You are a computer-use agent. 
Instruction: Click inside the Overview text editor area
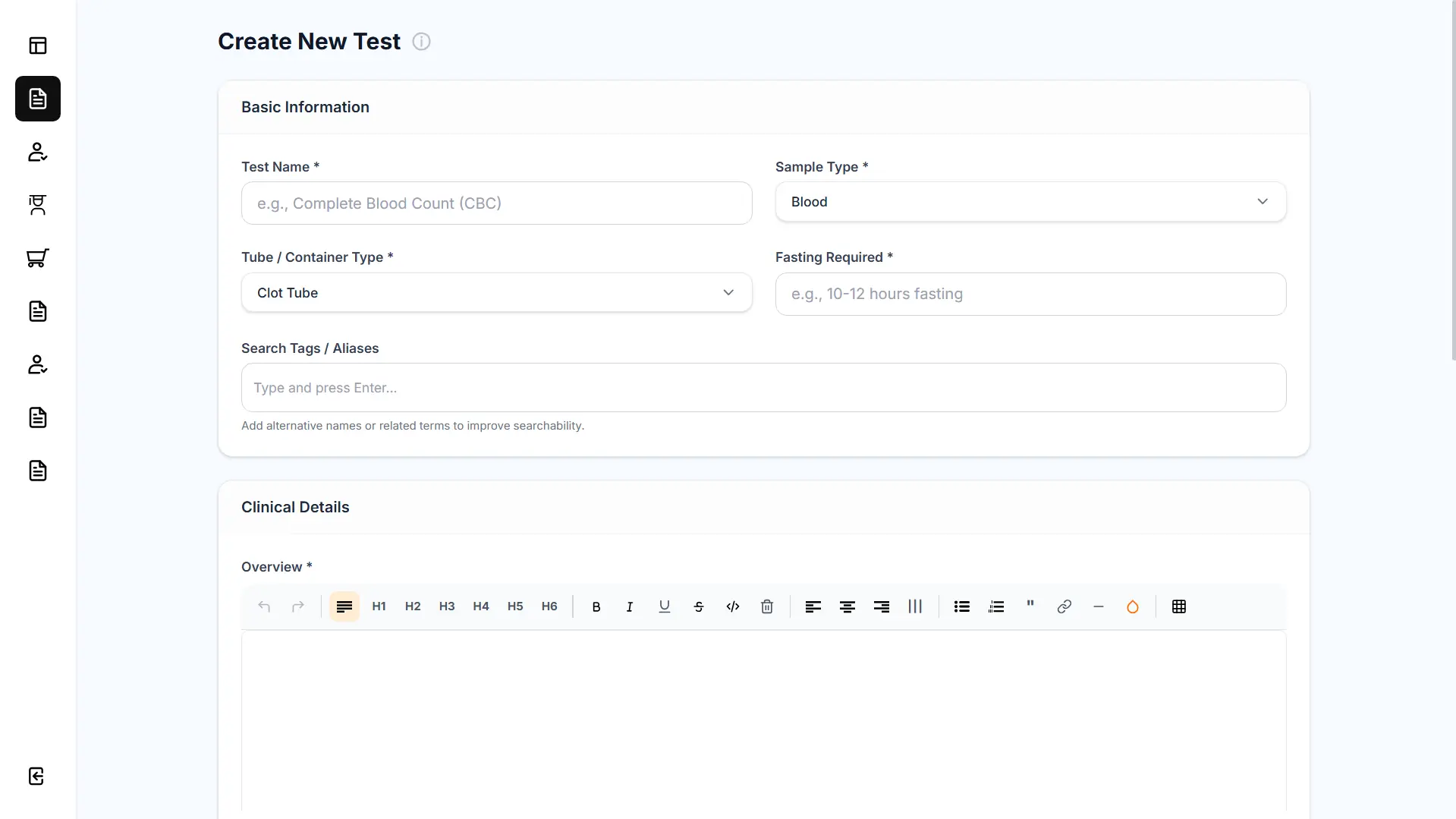[x=763, y=721]
